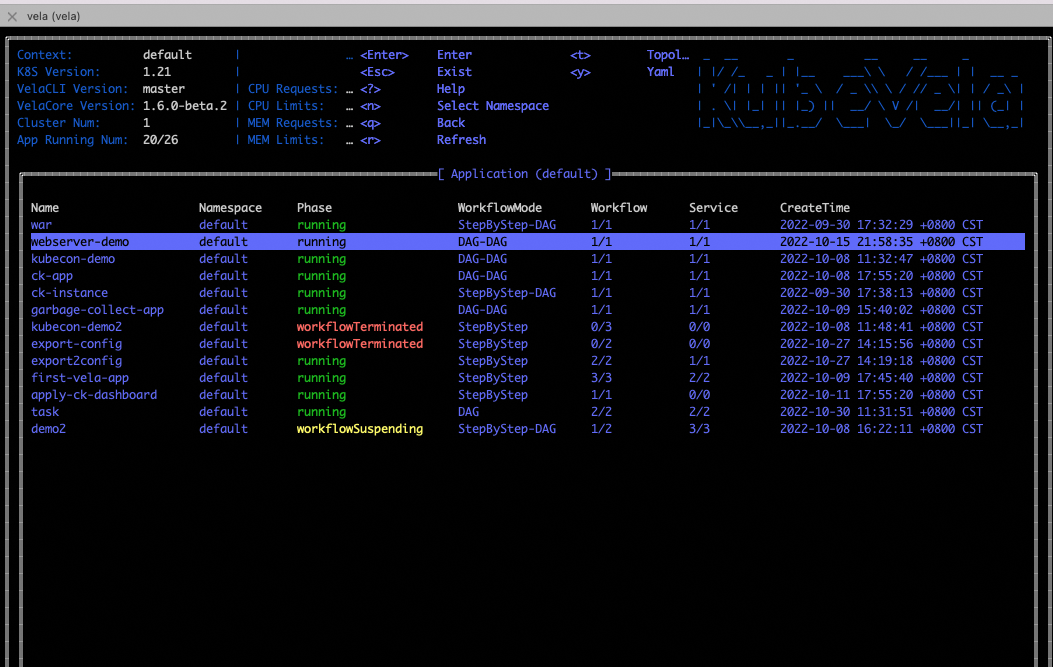Click the Back shortcut label
This screenshot has width=1053, height=667.
(x=451, y=123)
